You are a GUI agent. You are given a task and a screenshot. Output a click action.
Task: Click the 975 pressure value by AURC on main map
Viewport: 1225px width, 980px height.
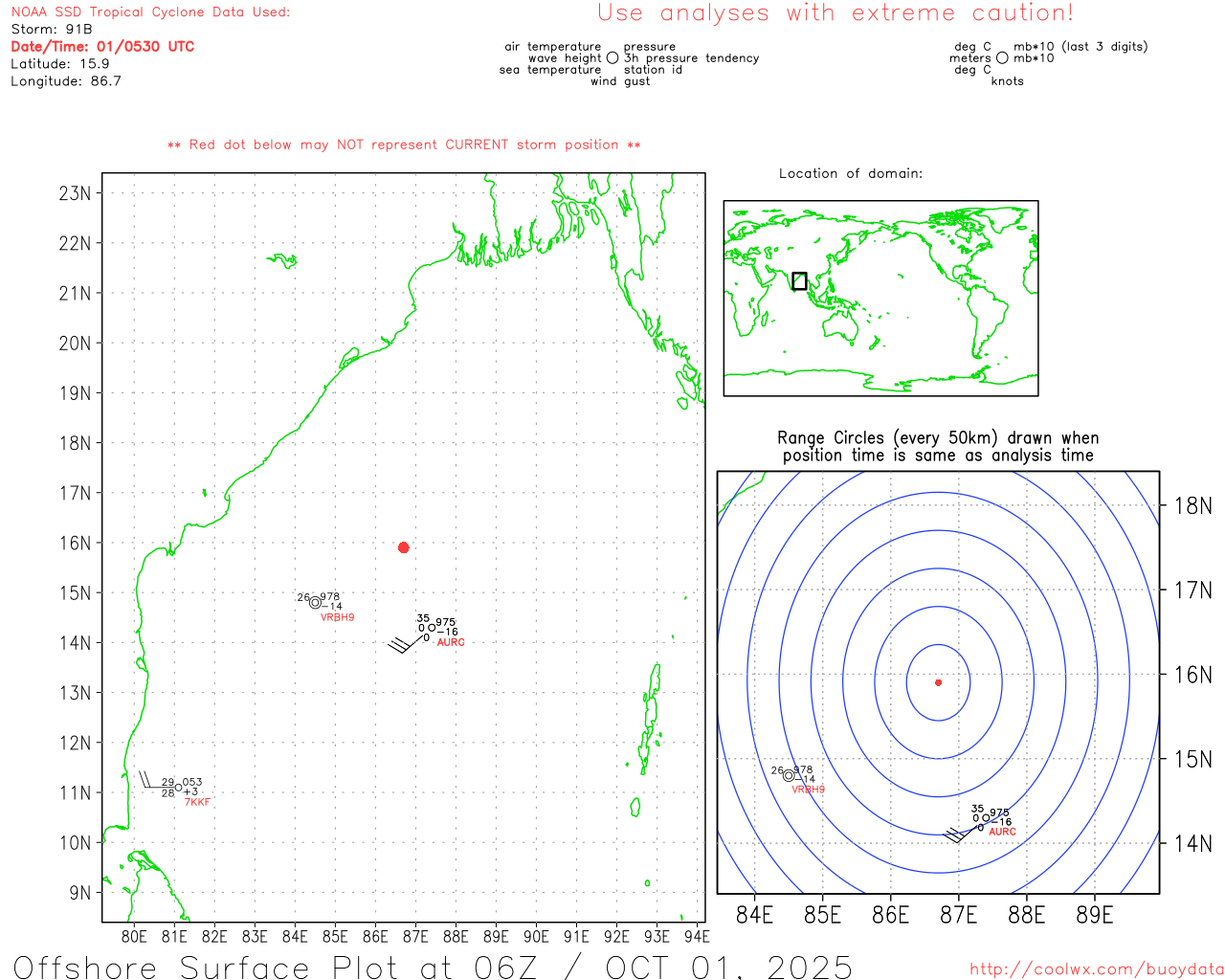pyautogui.click(x=446, y=623)
